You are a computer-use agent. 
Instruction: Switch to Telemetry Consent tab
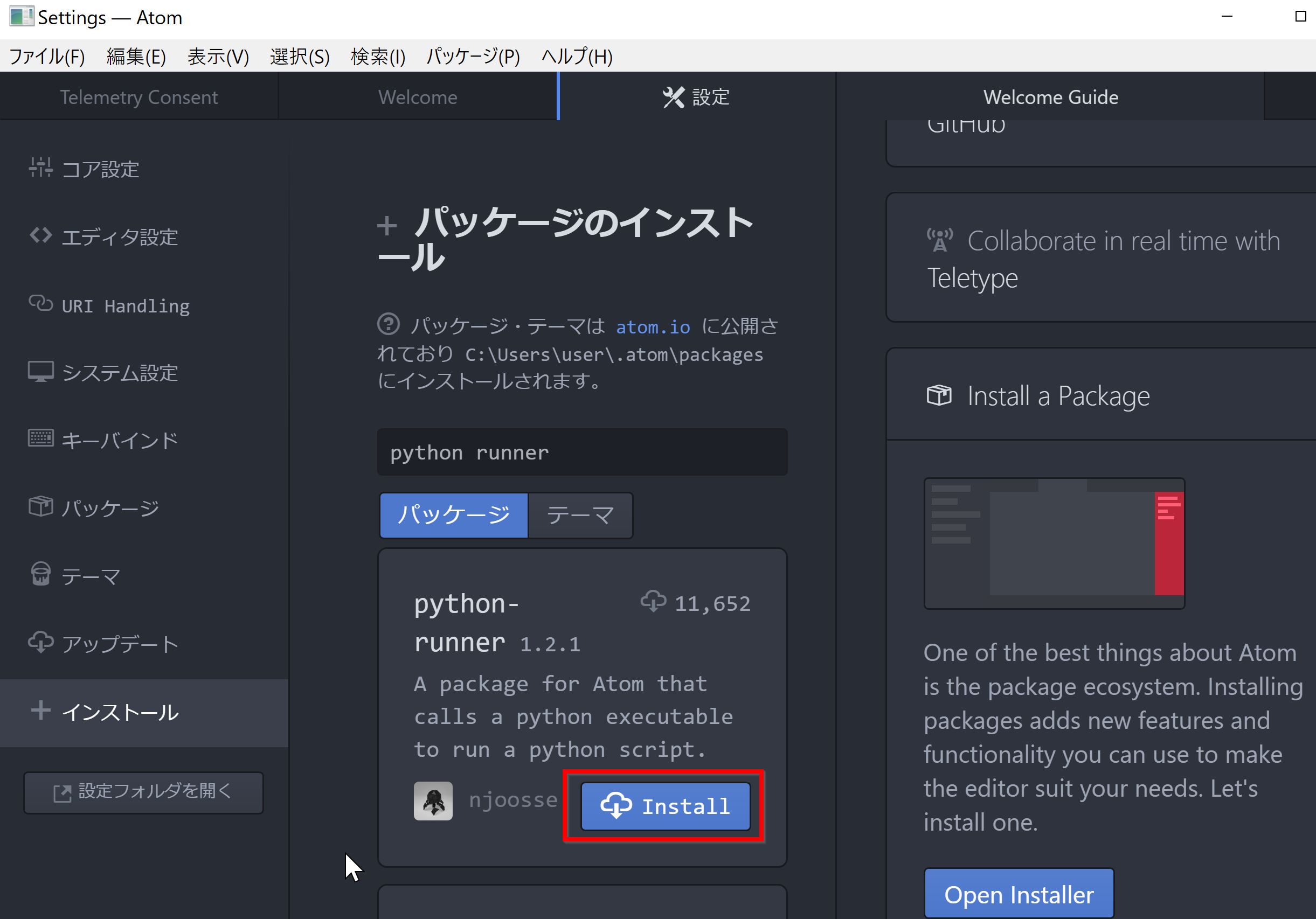pyautogui.click(x=138, y=98)
